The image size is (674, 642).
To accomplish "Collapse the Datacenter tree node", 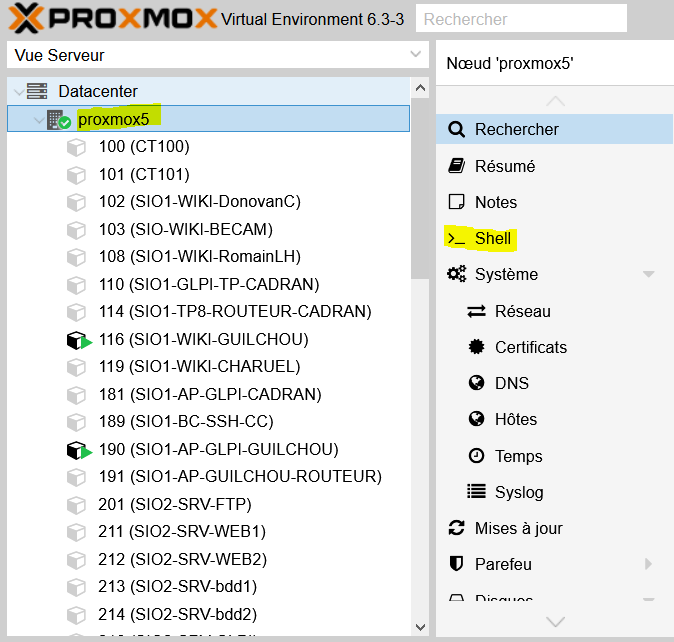I will pyautogui.click(x=18, y=92).
